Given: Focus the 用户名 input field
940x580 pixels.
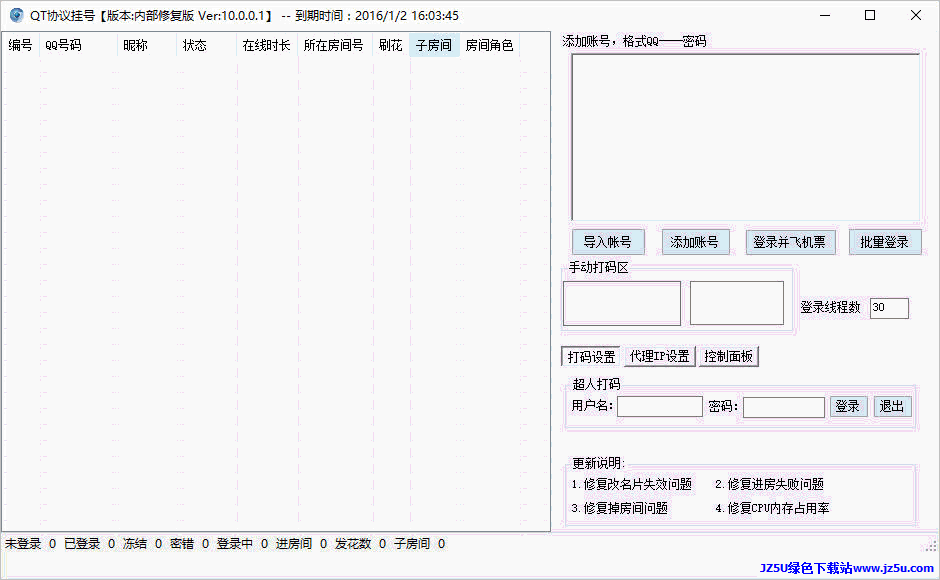Looking at the screenshot, I should pyautogui.click(x=659, y=407).
